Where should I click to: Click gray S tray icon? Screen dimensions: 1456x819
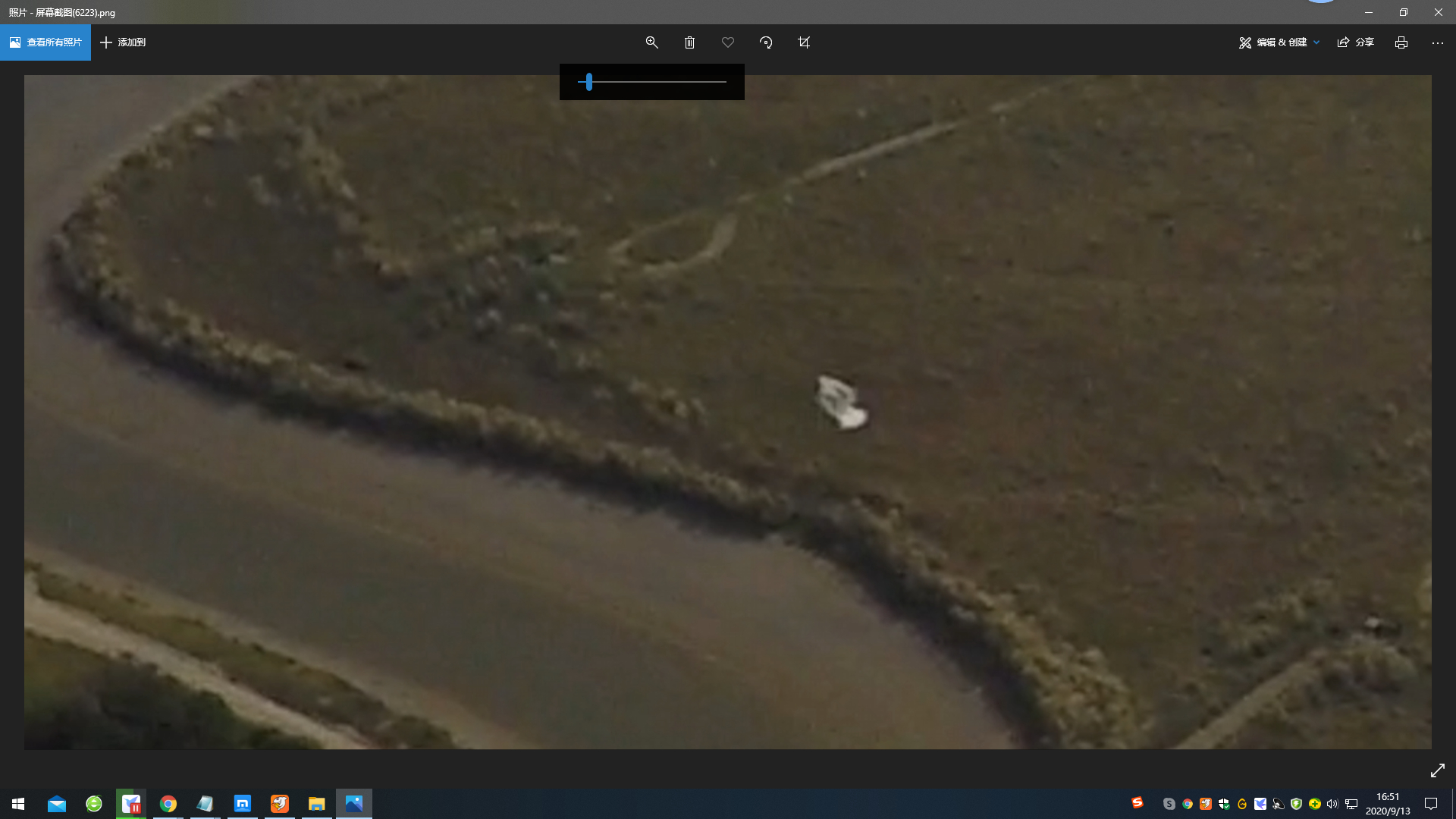point(1169,804)
